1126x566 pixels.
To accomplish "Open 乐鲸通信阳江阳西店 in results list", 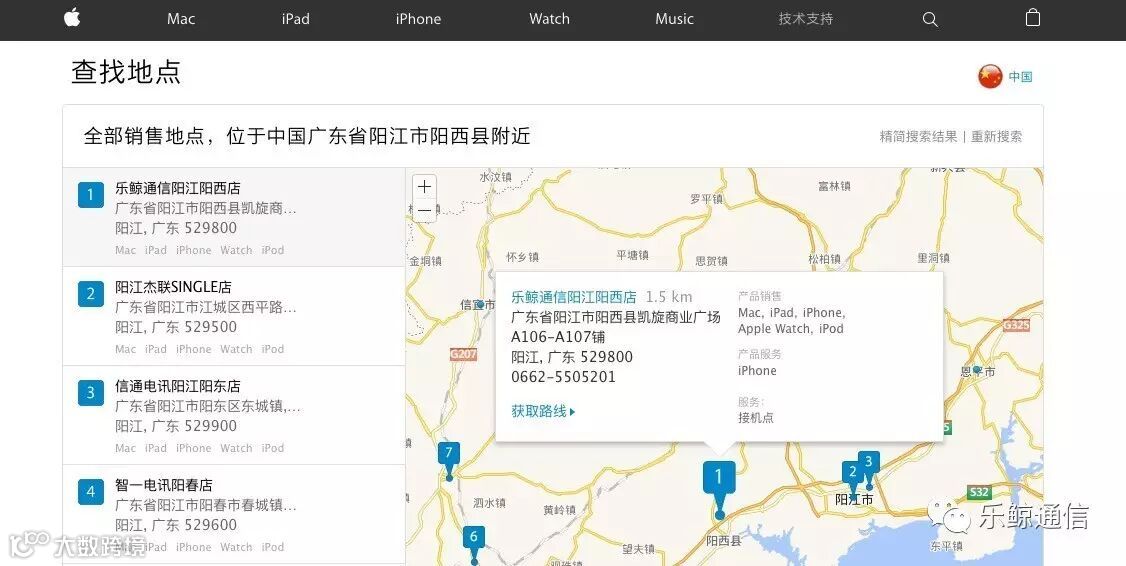I will coord(178,188).
